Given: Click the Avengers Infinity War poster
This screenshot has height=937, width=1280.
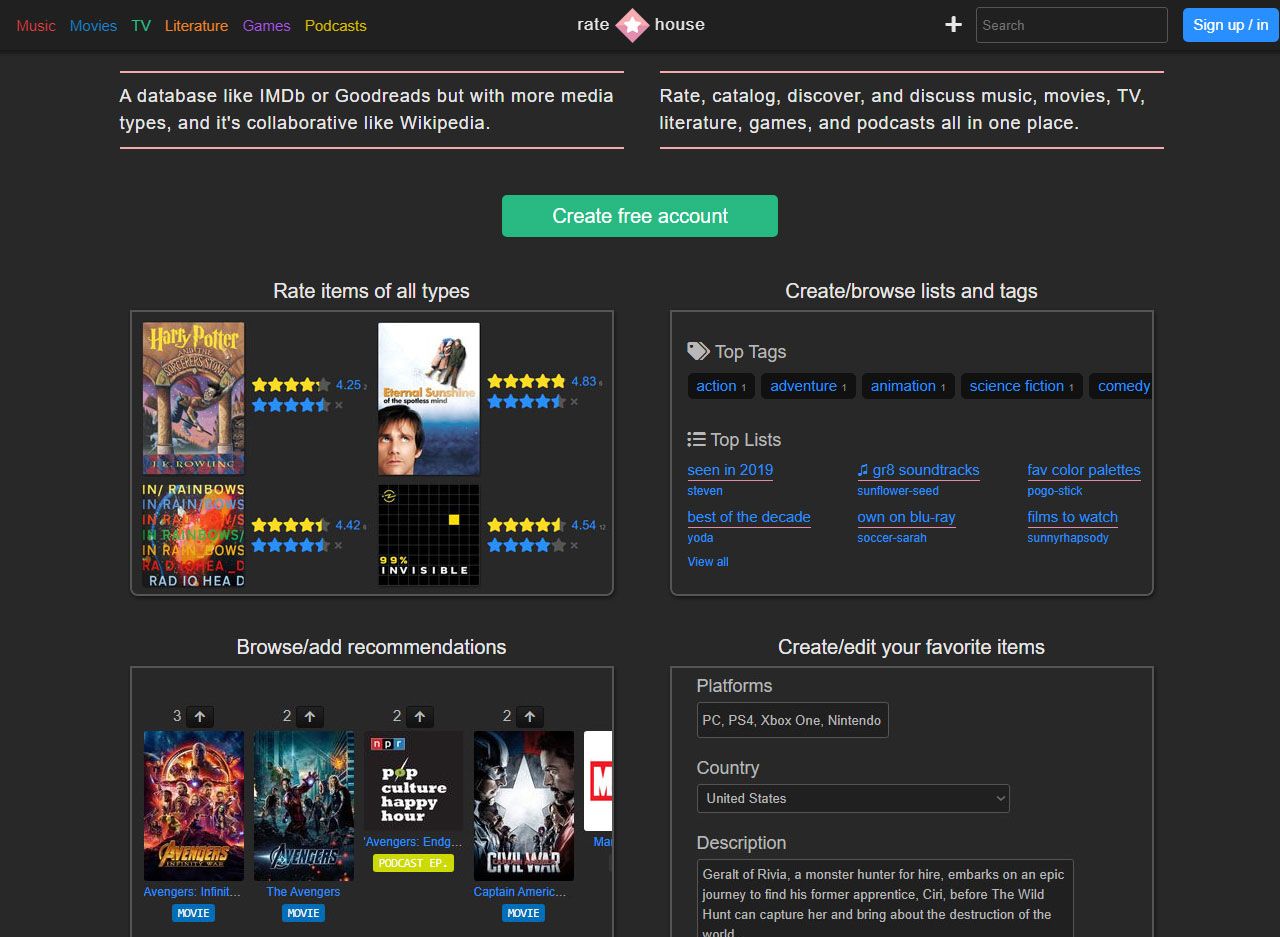Looking at the screenshot, I should click(x=194, y=806).
